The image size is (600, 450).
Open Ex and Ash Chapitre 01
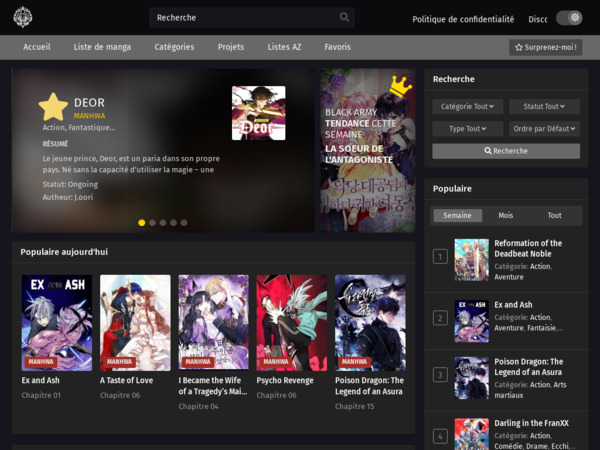point(41,395)
